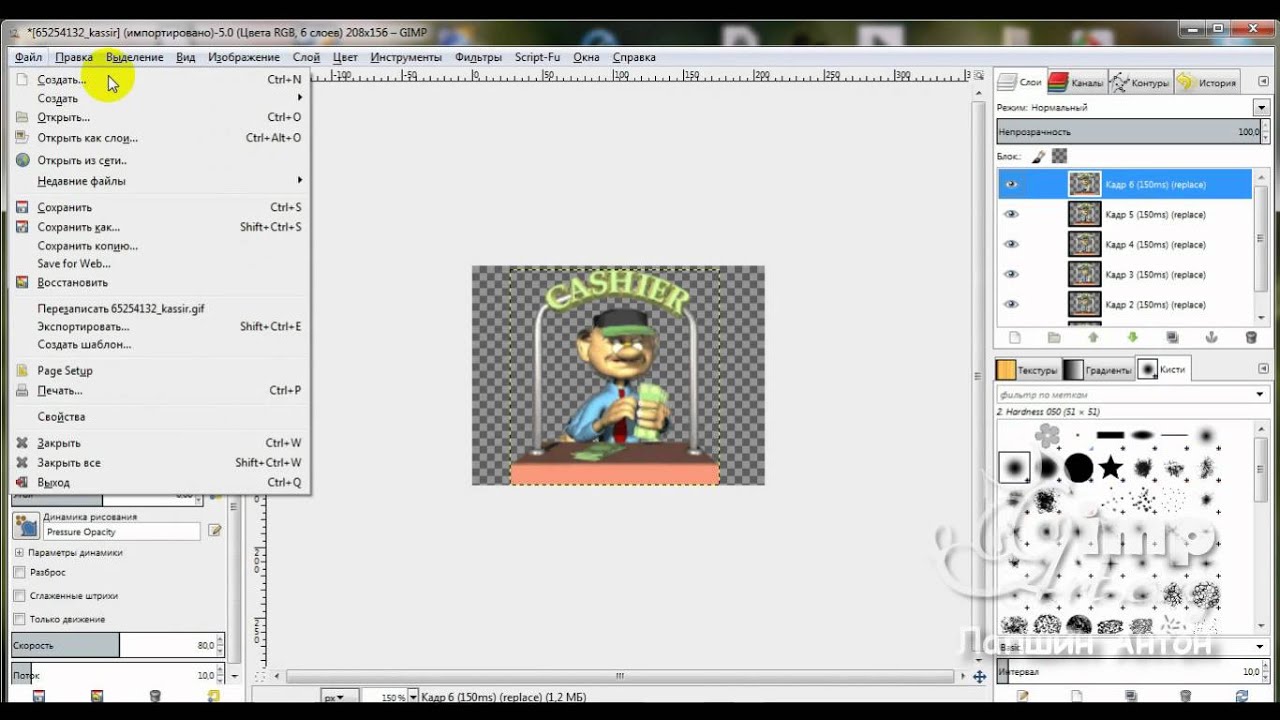Switch to the История tab
This screenshot has height=720, width=1280.
click(1207, 83)
